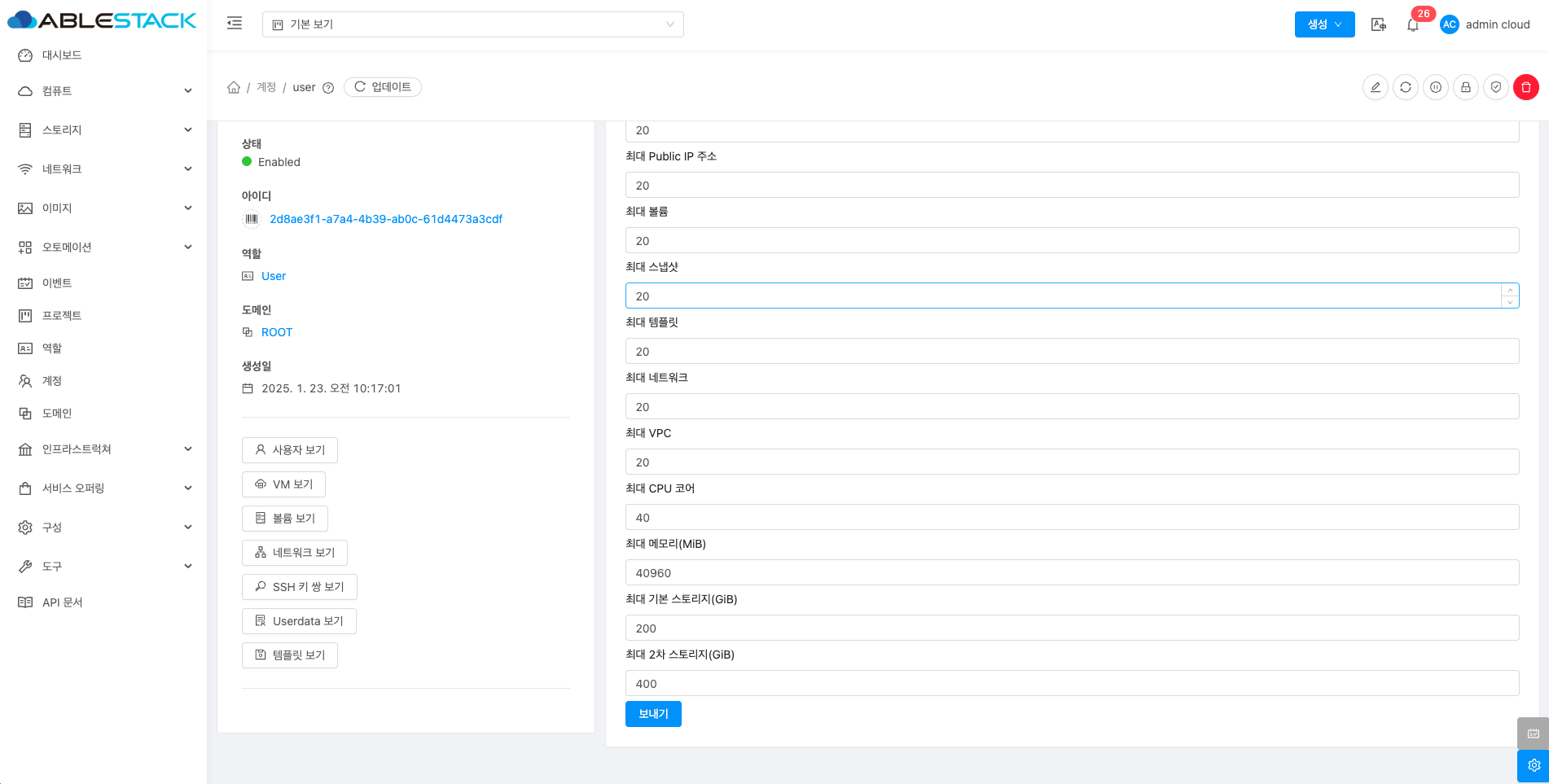Viewport: 1549px width, 784px height.
Task: Increase 최대 스냅샷 value with up arrow
Action: (1510, 290)
